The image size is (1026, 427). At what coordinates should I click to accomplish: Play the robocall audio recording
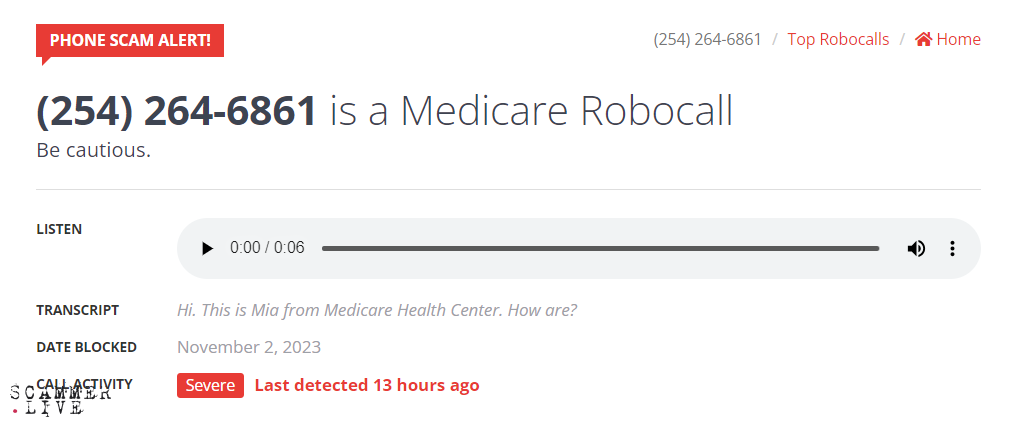click(207, 248)
